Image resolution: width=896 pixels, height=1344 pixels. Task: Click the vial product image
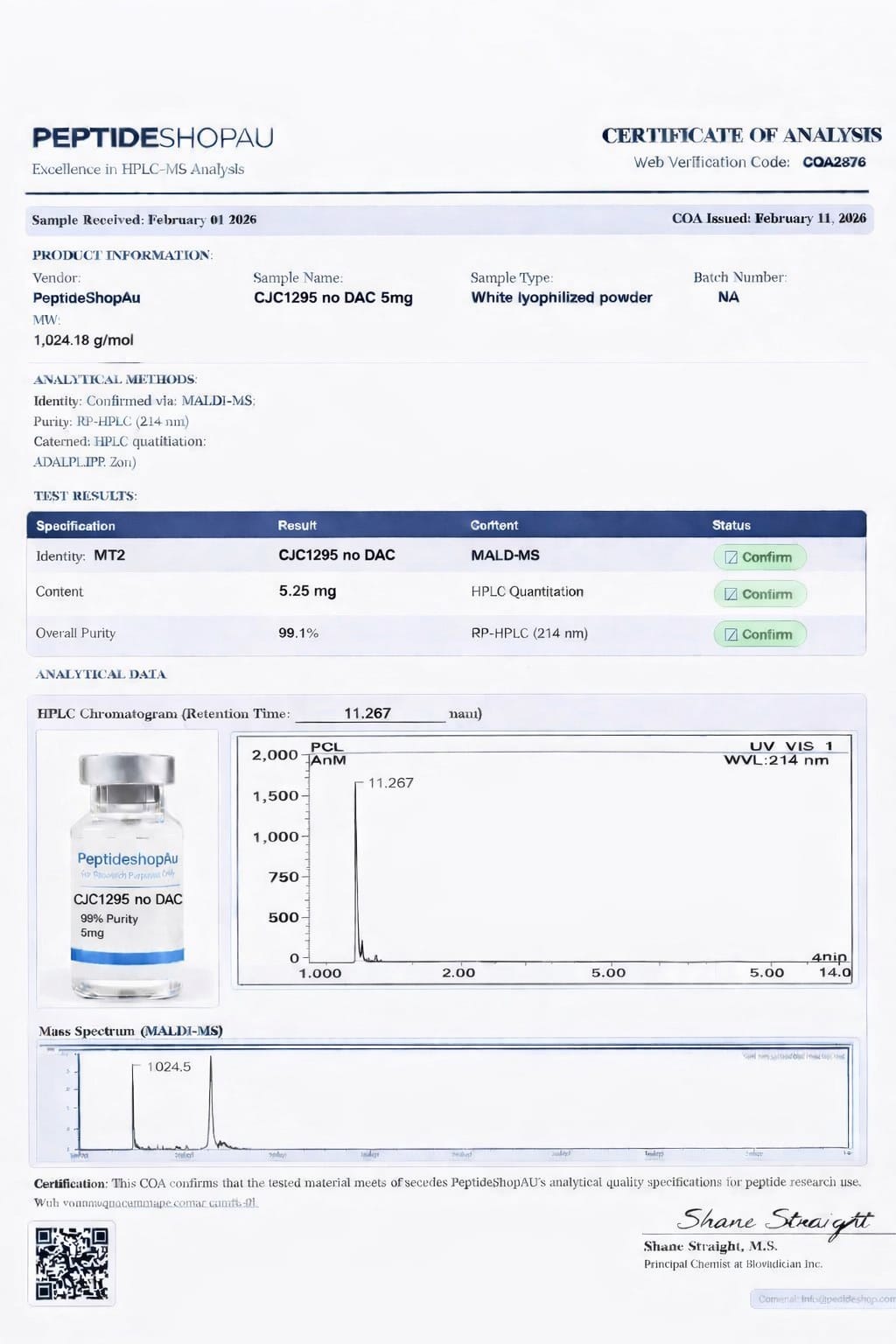127,868
